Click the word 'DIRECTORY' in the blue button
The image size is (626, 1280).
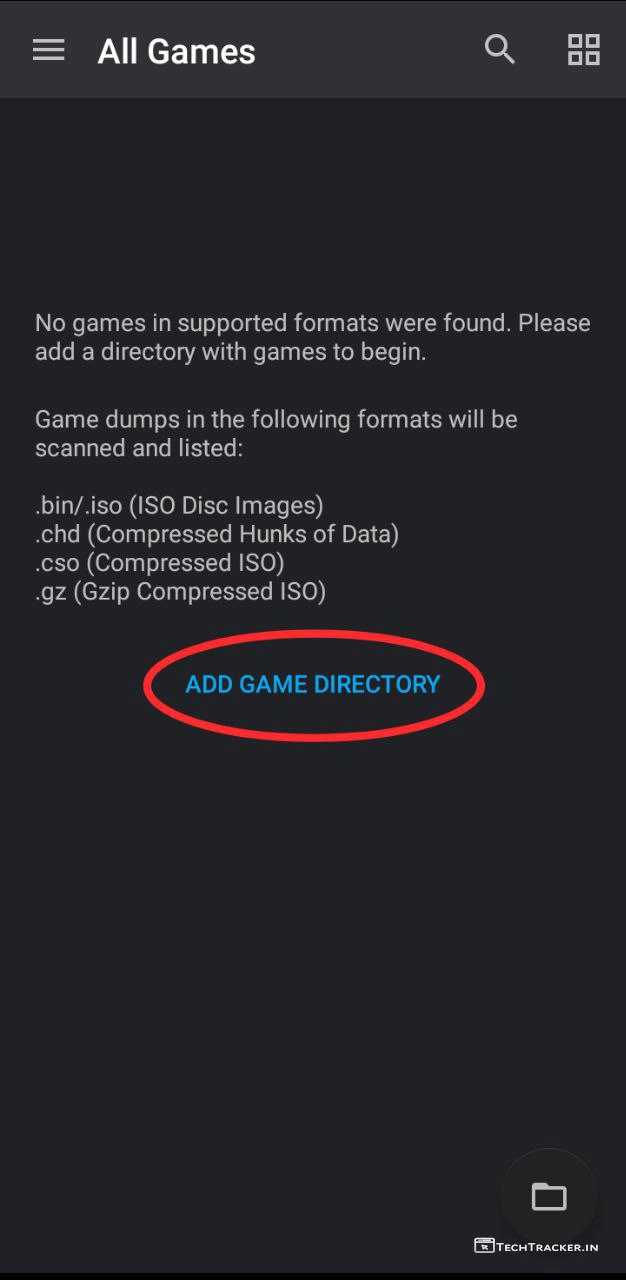coord(377,684)
